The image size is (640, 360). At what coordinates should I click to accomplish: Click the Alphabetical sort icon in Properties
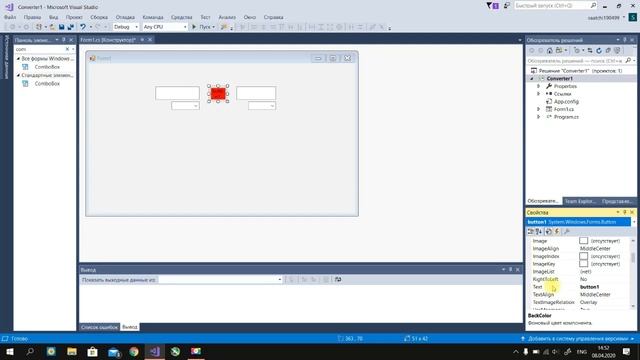point(539,231)
